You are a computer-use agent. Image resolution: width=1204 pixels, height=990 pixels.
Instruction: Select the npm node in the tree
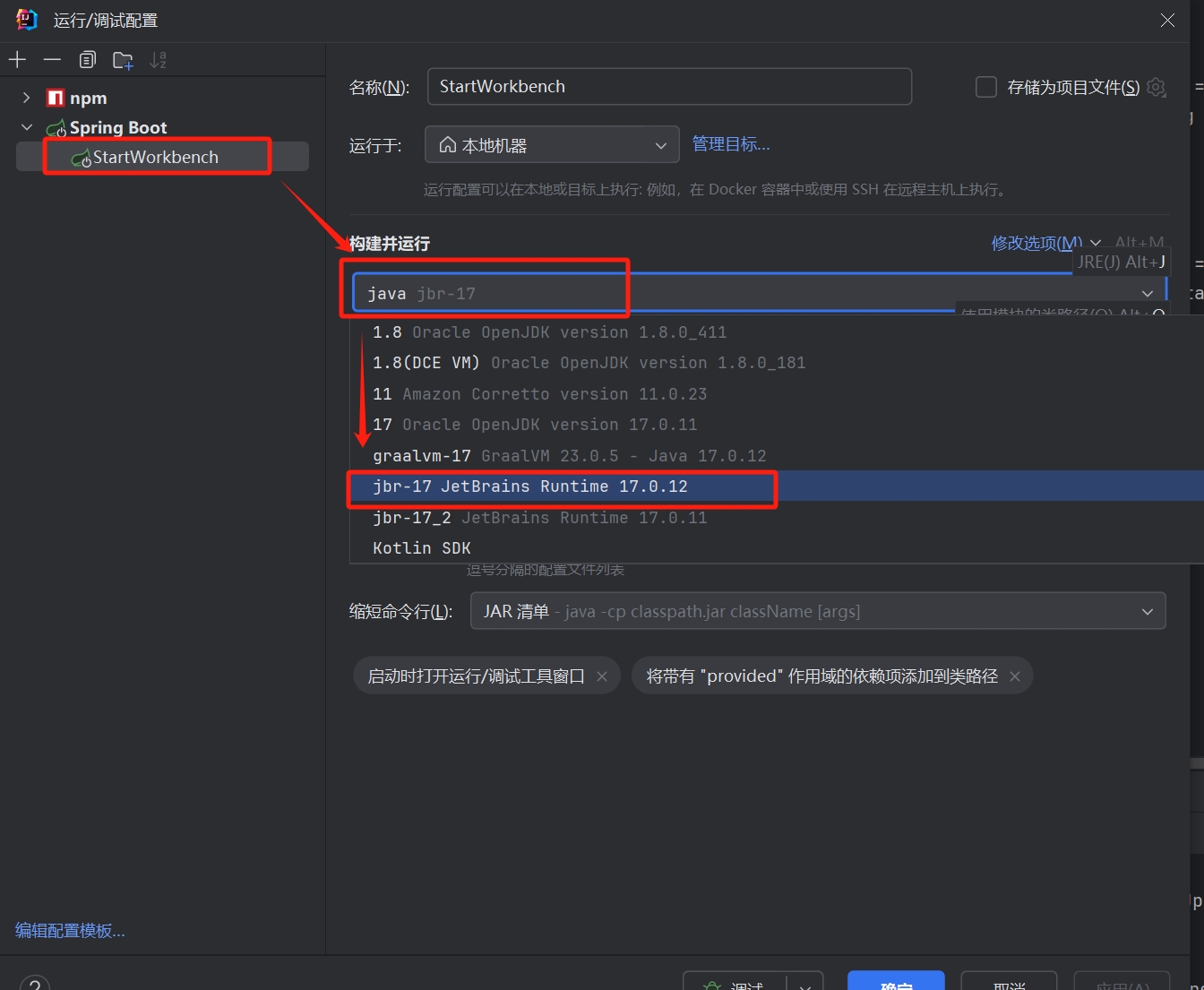(88, 98)
